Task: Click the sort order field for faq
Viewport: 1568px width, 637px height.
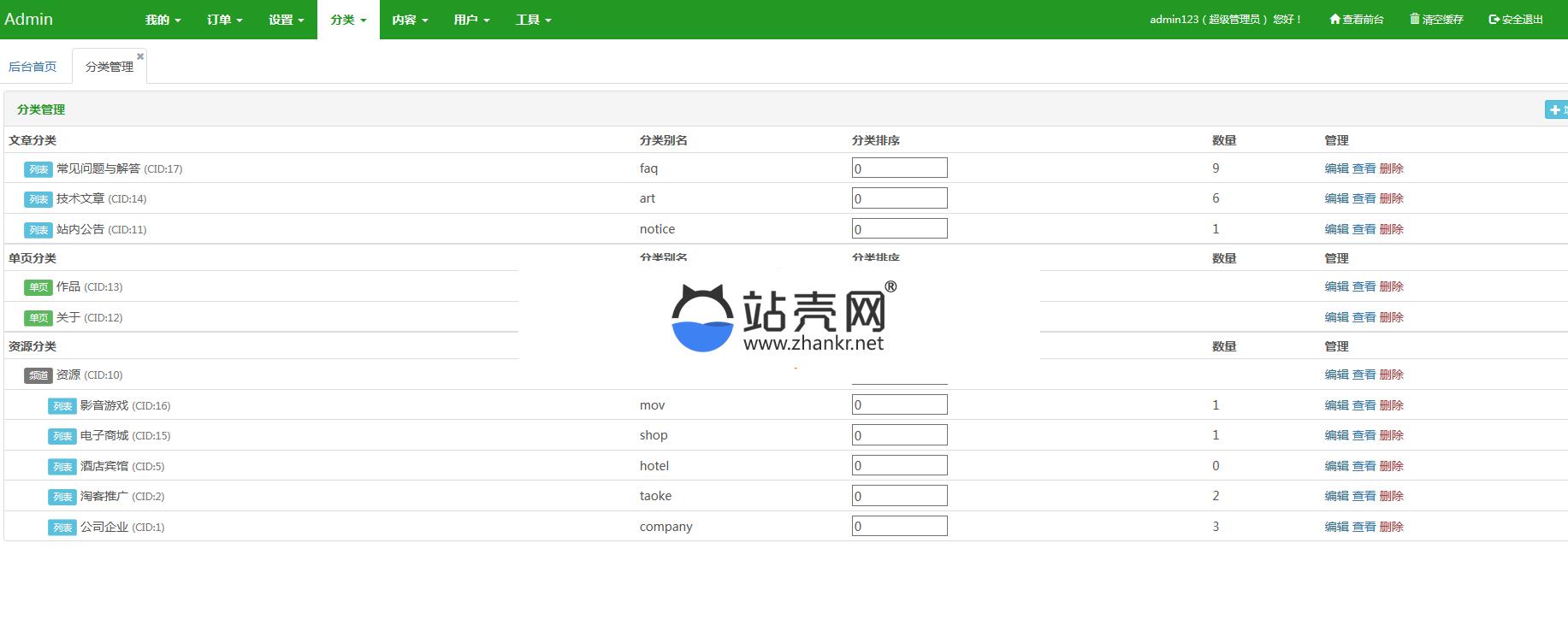Action: (899, 168)
